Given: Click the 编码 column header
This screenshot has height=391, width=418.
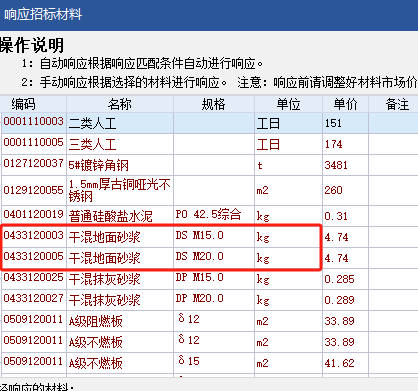Looking at the screenshot, I should tap(33, 104).
